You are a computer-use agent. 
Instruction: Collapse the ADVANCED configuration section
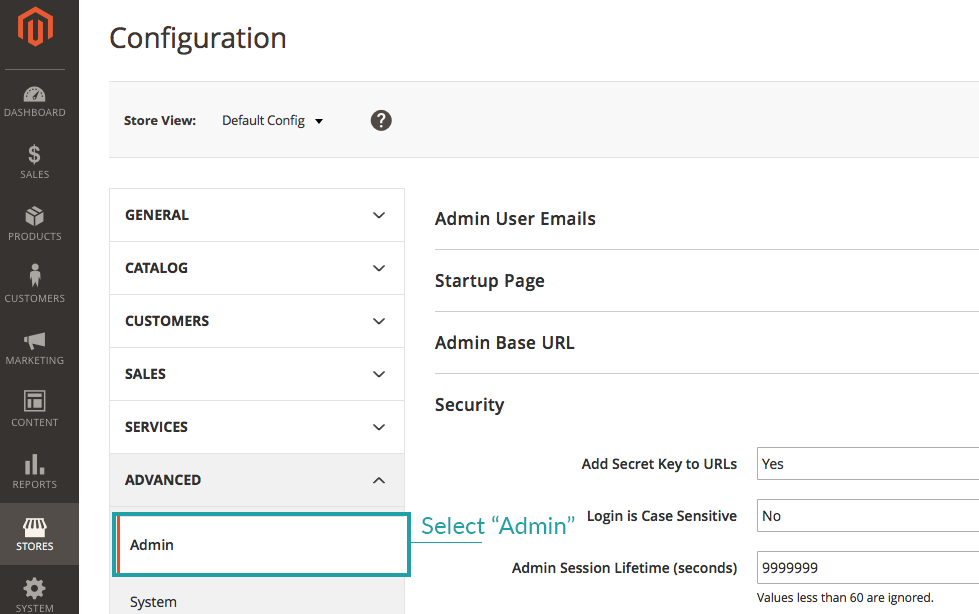256,480
